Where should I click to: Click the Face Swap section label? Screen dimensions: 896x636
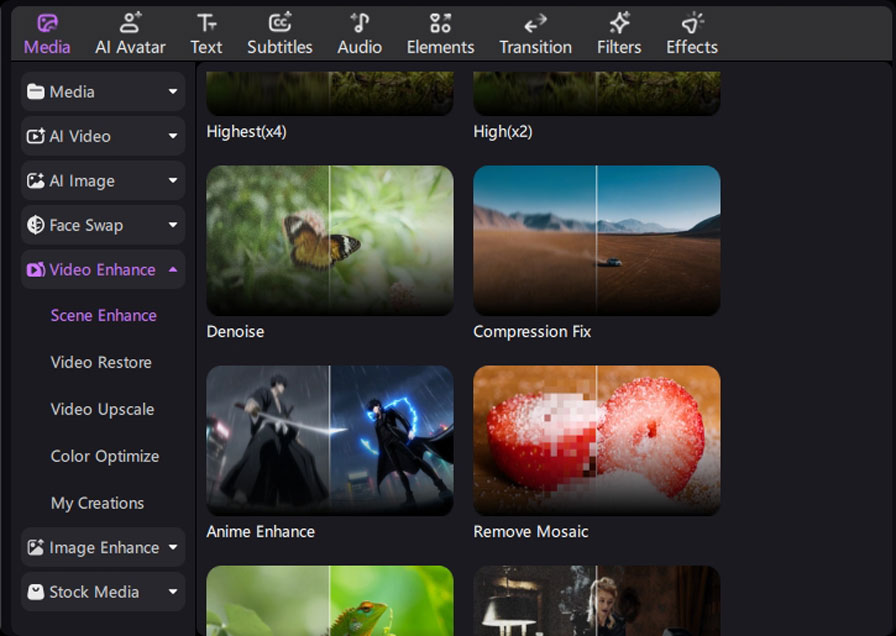pyautogui.click(x=86, y=225)
